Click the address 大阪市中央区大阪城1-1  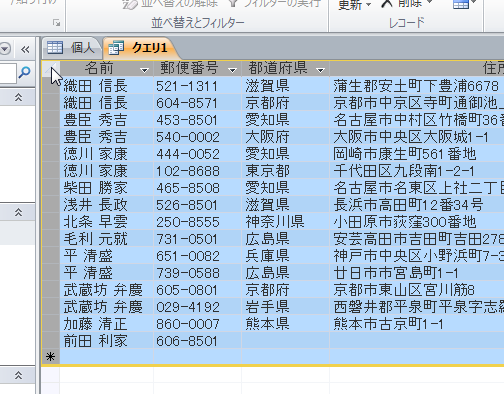point(417,137)
